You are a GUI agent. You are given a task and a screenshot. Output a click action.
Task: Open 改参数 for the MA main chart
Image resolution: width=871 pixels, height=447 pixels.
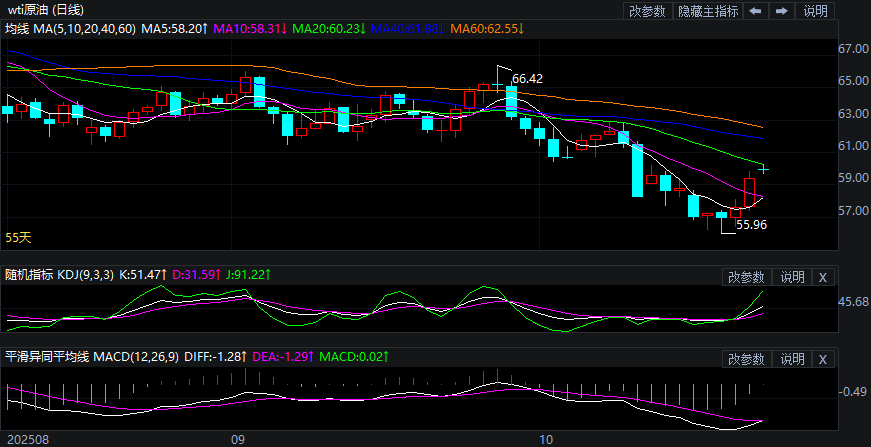click(x=648, y=11)
